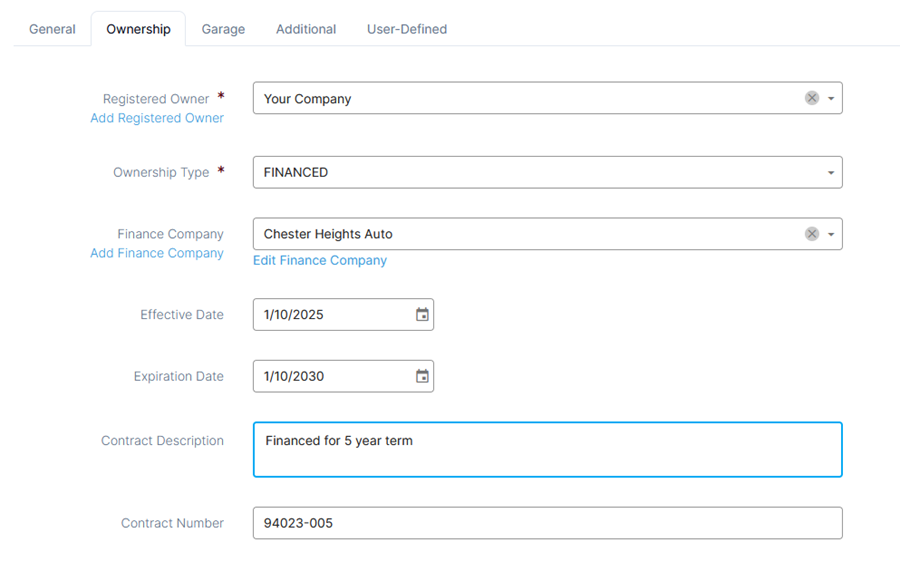Viewport: 900px width, 581px height.
Task: Open the Expiration Date calendar picker
Action: (x=422, y=376)
